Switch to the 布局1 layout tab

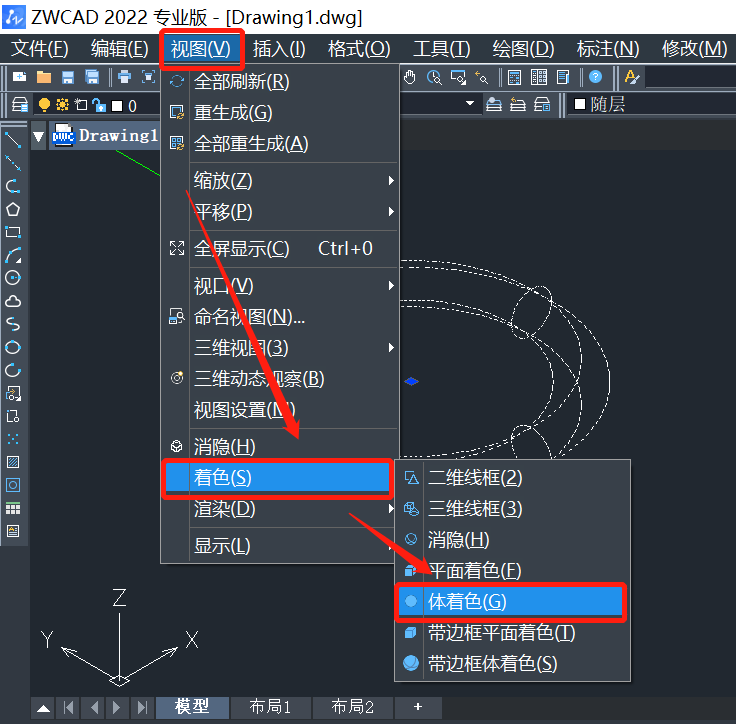point(270,707)
